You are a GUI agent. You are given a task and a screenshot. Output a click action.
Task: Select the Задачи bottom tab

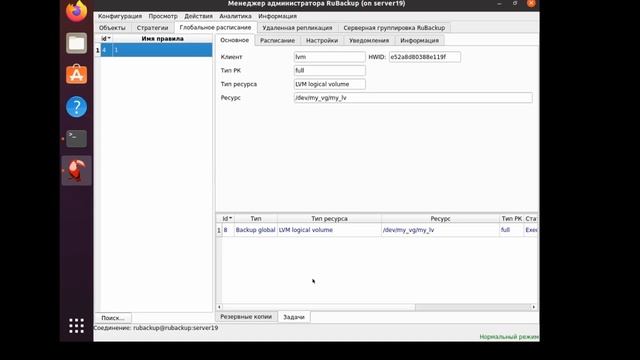click(294, 317)
